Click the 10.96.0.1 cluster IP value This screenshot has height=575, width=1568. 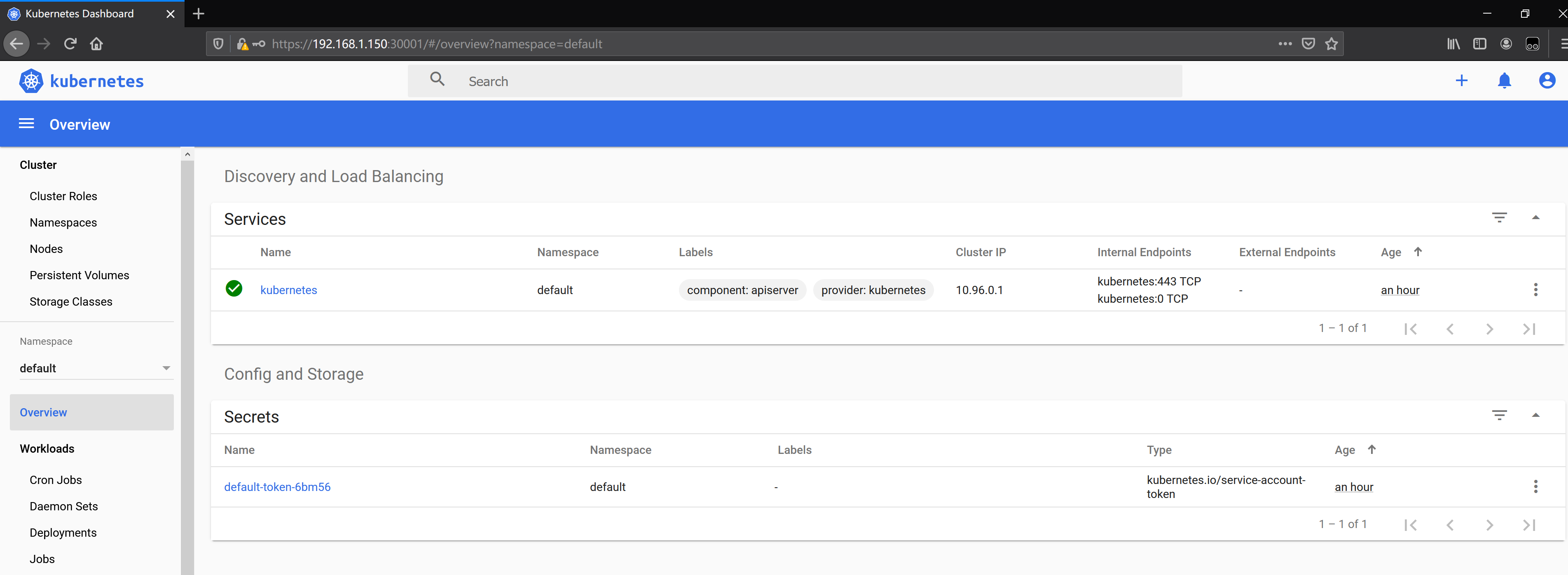(x=979, y=290)
